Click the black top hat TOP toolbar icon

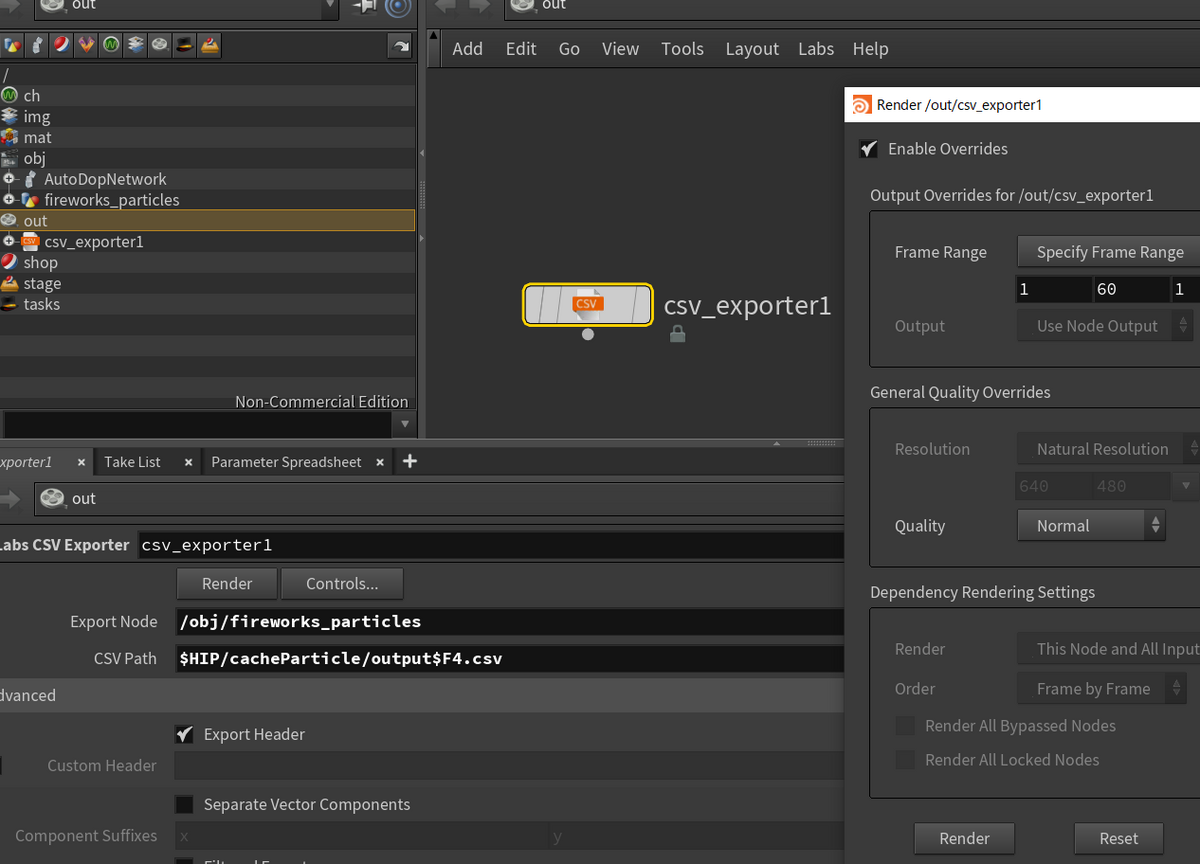point(185,45)
